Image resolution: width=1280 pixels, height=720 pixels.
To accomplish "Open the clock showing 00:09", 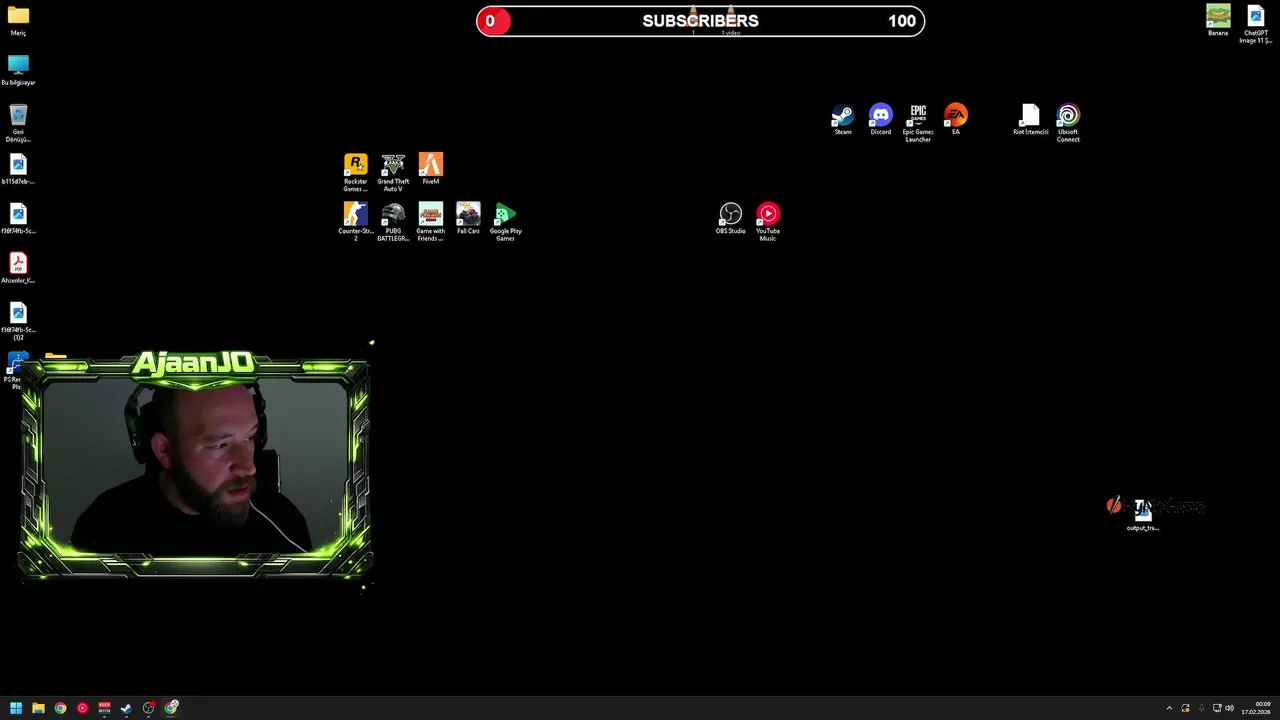I will tap(1256, 708).
